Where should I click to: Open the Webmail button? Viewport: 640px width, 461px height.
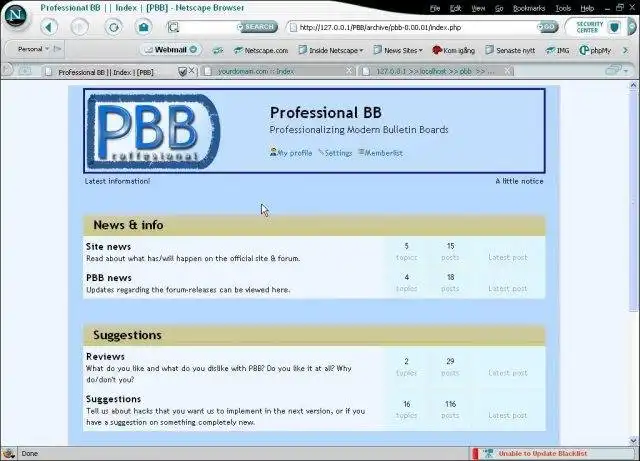coord(171,50)
